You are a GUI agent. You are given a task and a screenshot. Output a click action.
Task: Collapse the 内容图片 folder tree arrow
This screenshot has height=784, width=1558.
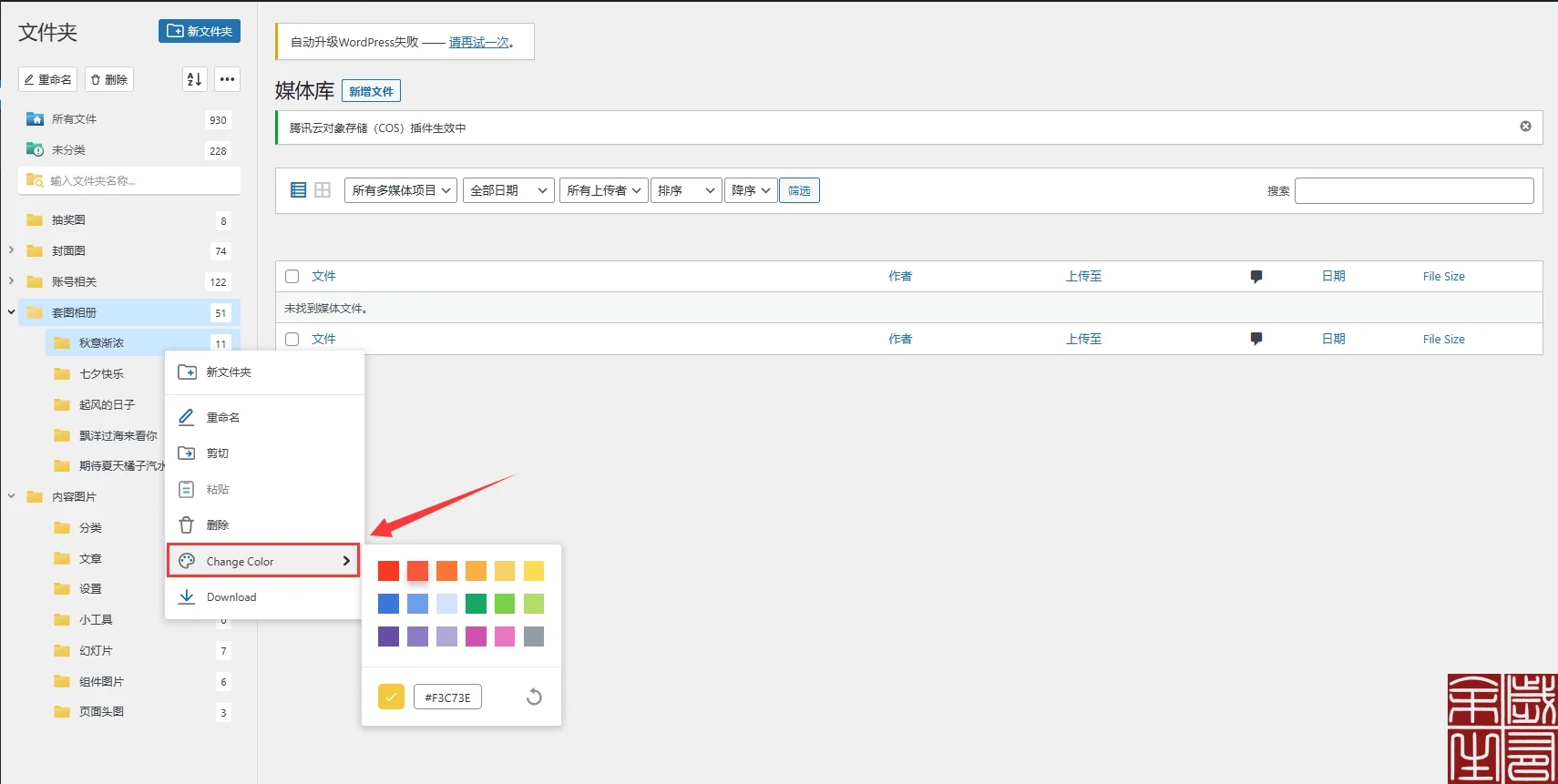click(x=11, y=496)
